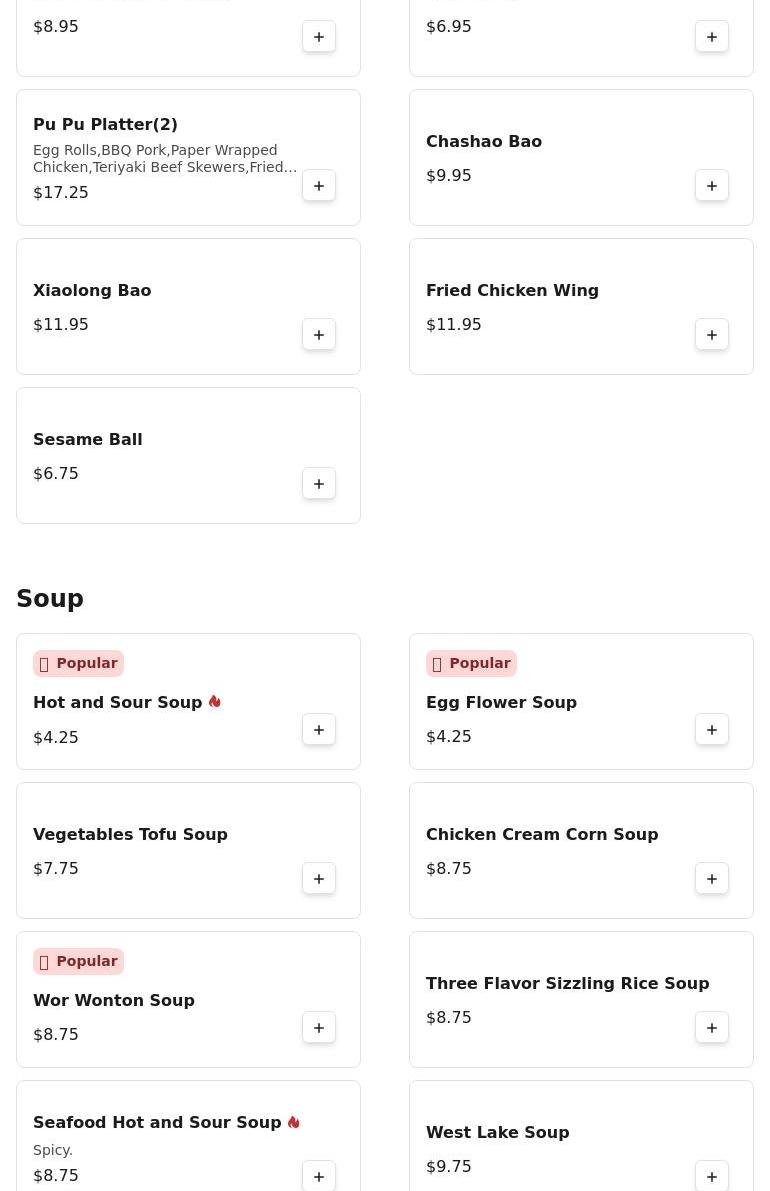
Task: Add Seafood Hot and Sour Soup
Action: click(319, 1176)
